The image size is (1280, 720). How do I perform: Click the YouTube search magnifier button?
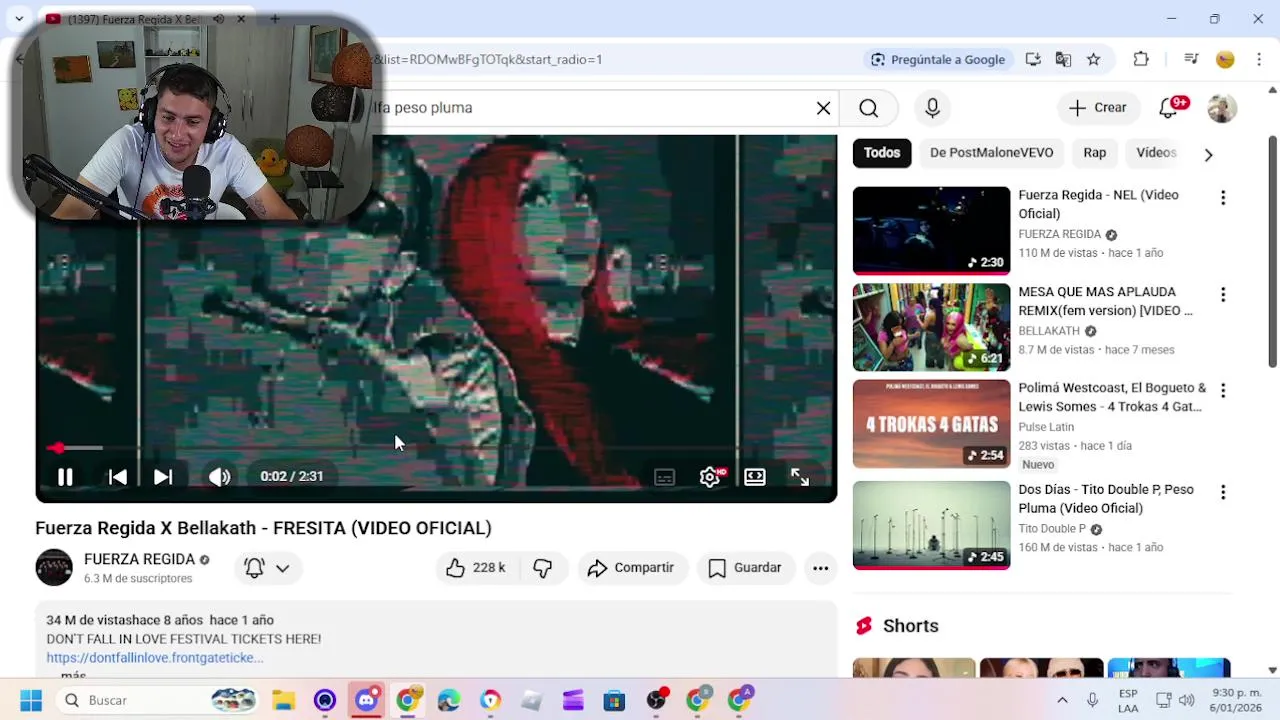point(868,108)
